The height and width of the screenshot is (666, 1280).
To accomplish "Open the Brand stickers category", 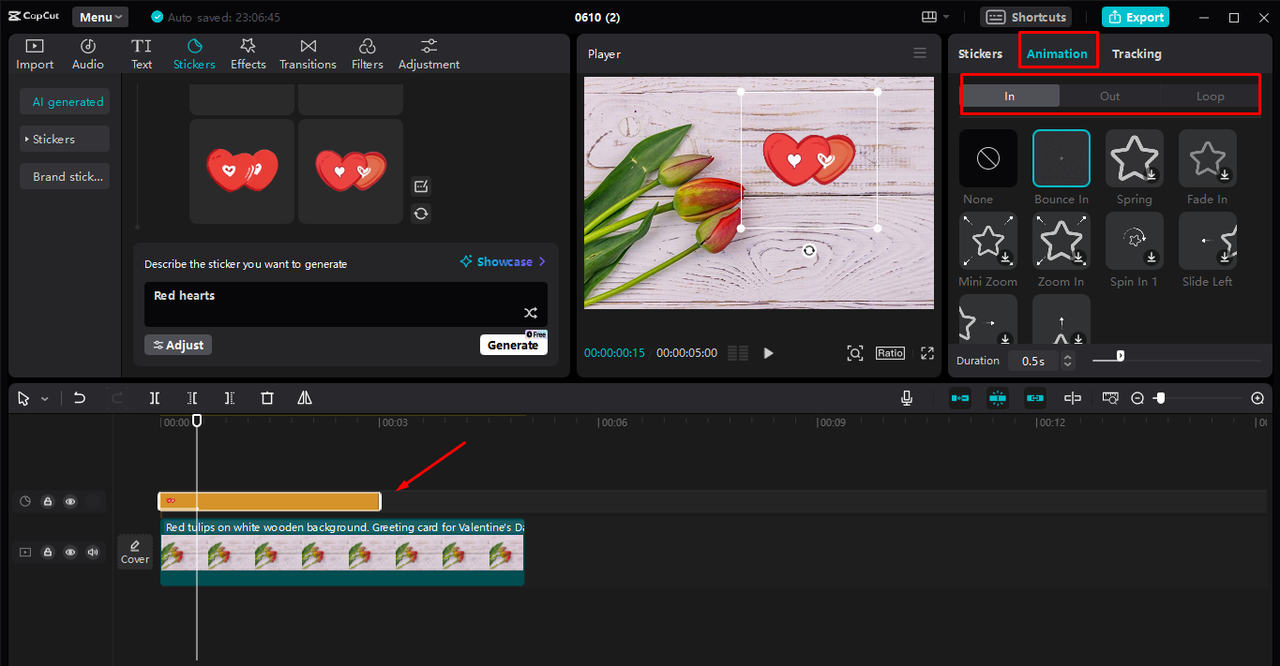I will click(x=63, y=177).
